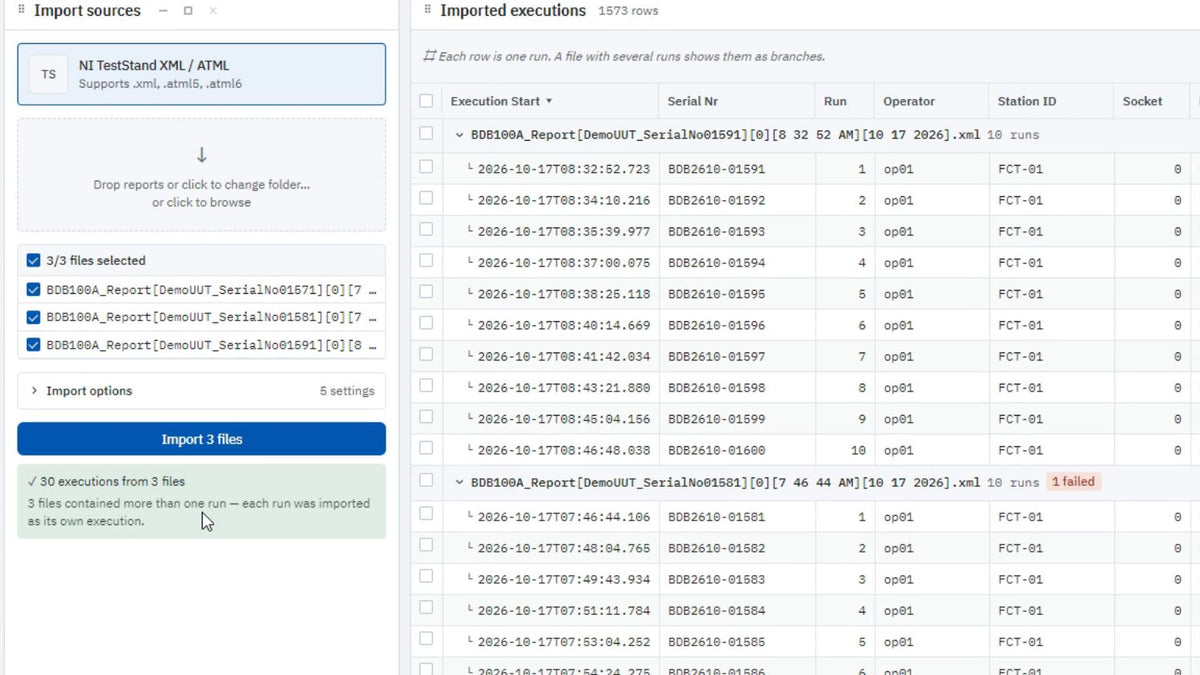The width and height of the screenshot is (1200, 675).
Task: Click the Serial Nr column header
Action: pos(692,101)
